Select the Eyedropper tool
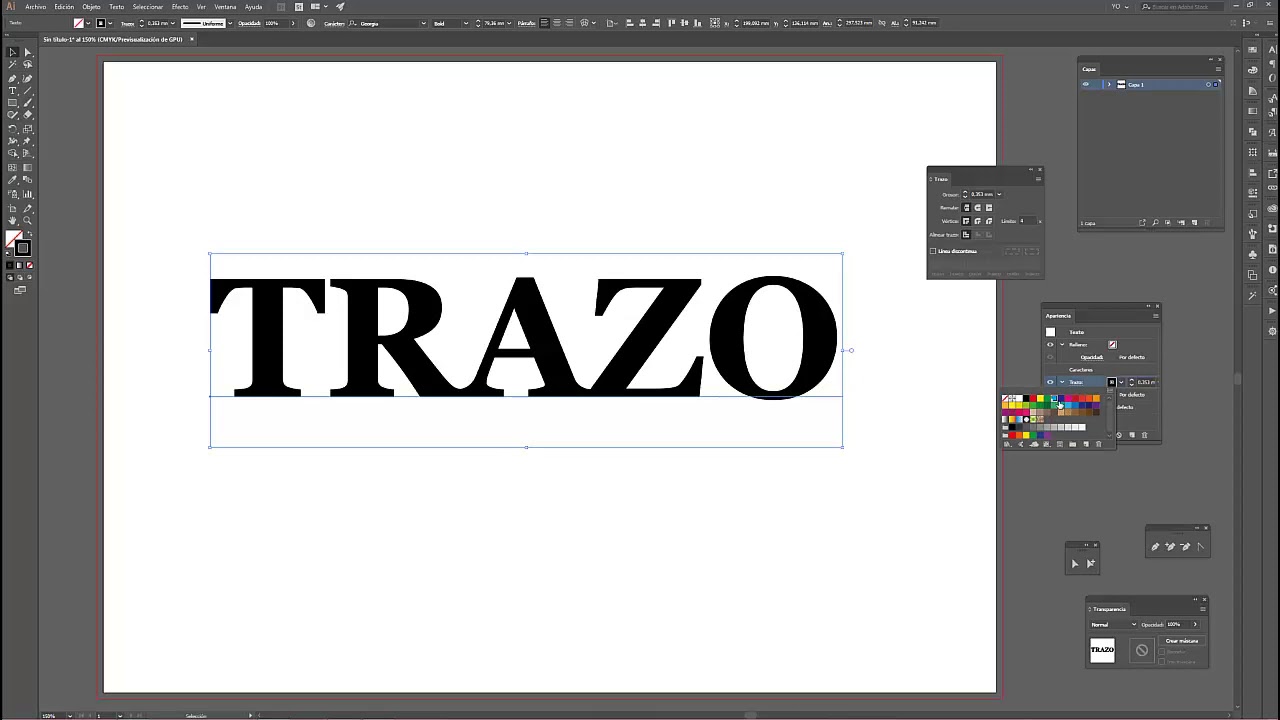 click(x=13, y=179)
